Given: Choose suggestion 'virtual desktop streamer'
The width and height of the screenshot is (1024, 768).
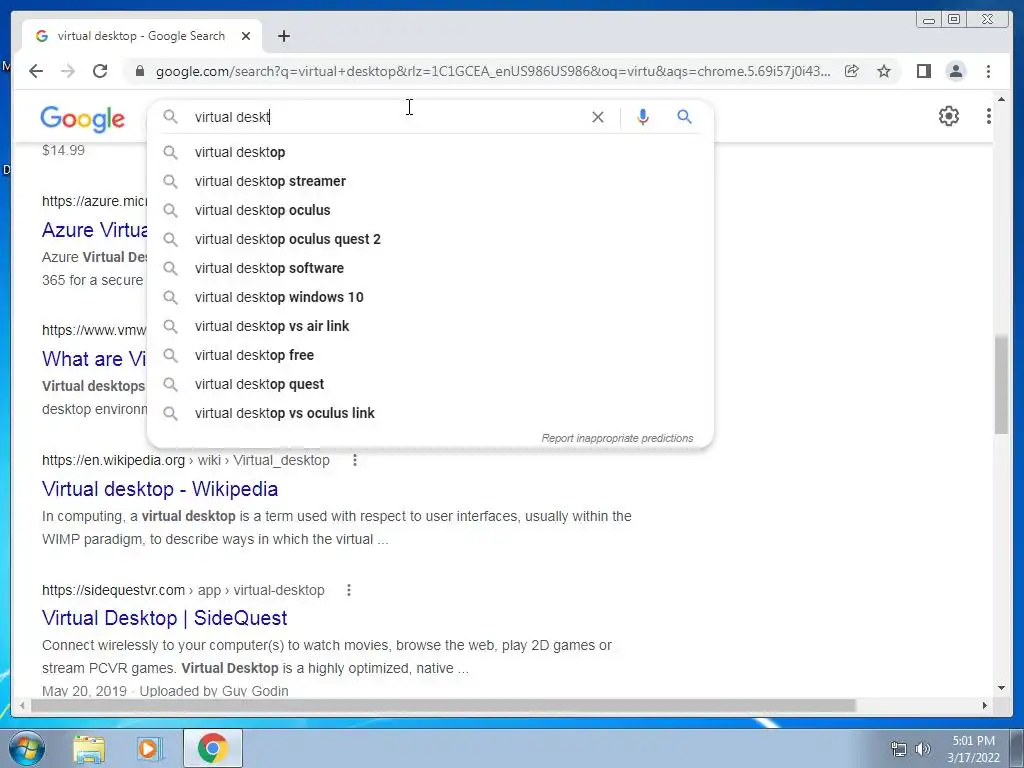Looking at the screenshot, I should 431,181.
